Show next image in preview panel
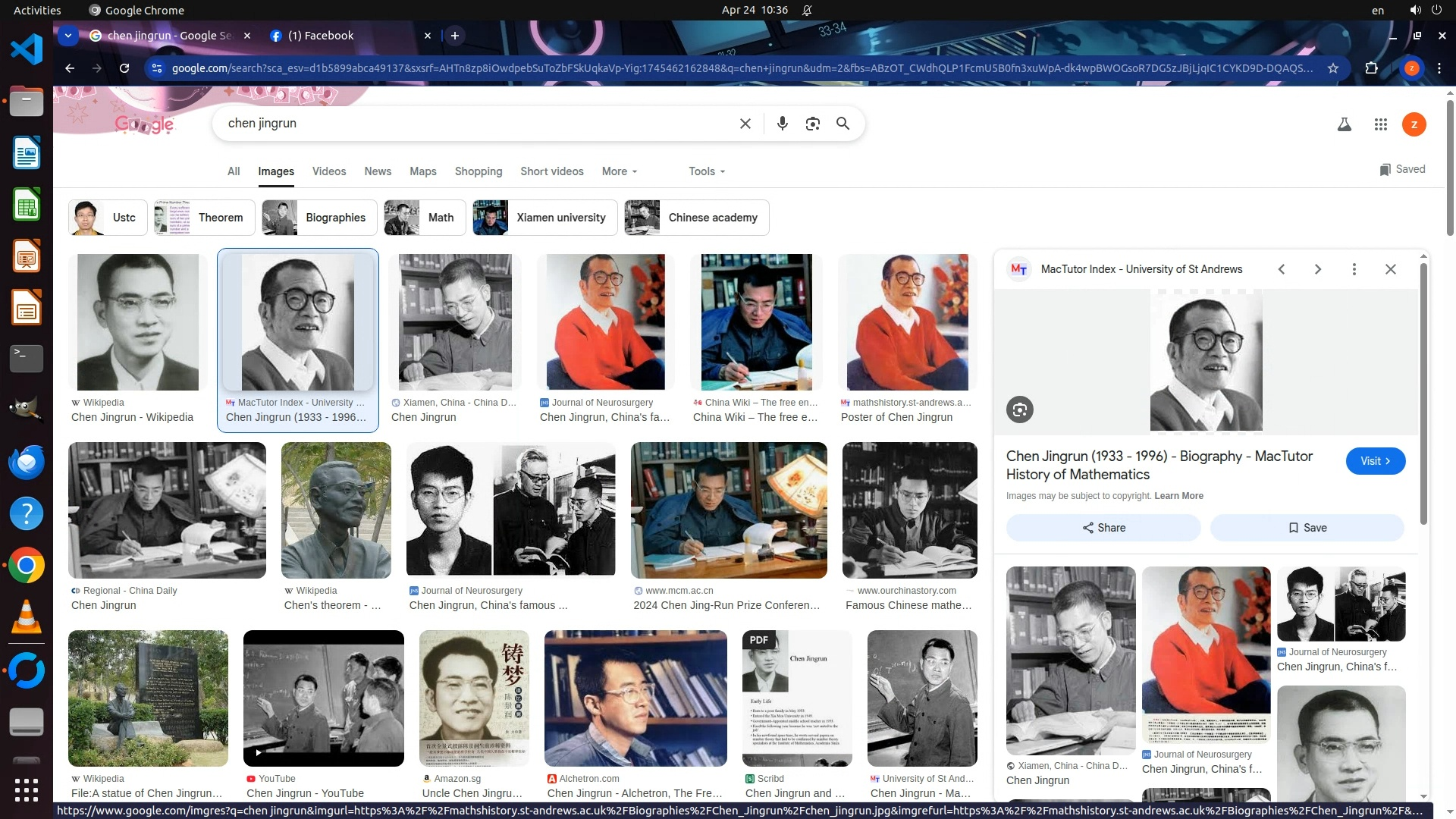This screenshot has height=819, width=1456. [x=1317, y=269]
